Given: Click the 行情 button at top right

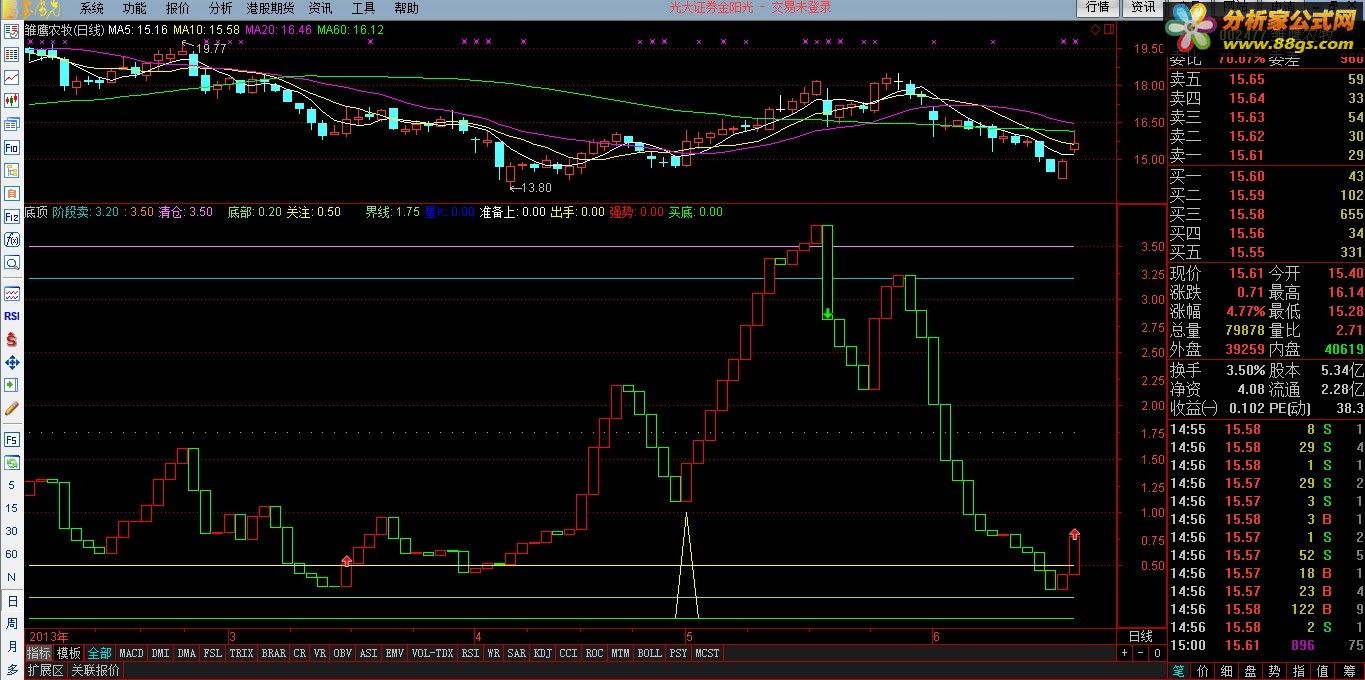Looking at the screenshot, I should (1098, 7).
